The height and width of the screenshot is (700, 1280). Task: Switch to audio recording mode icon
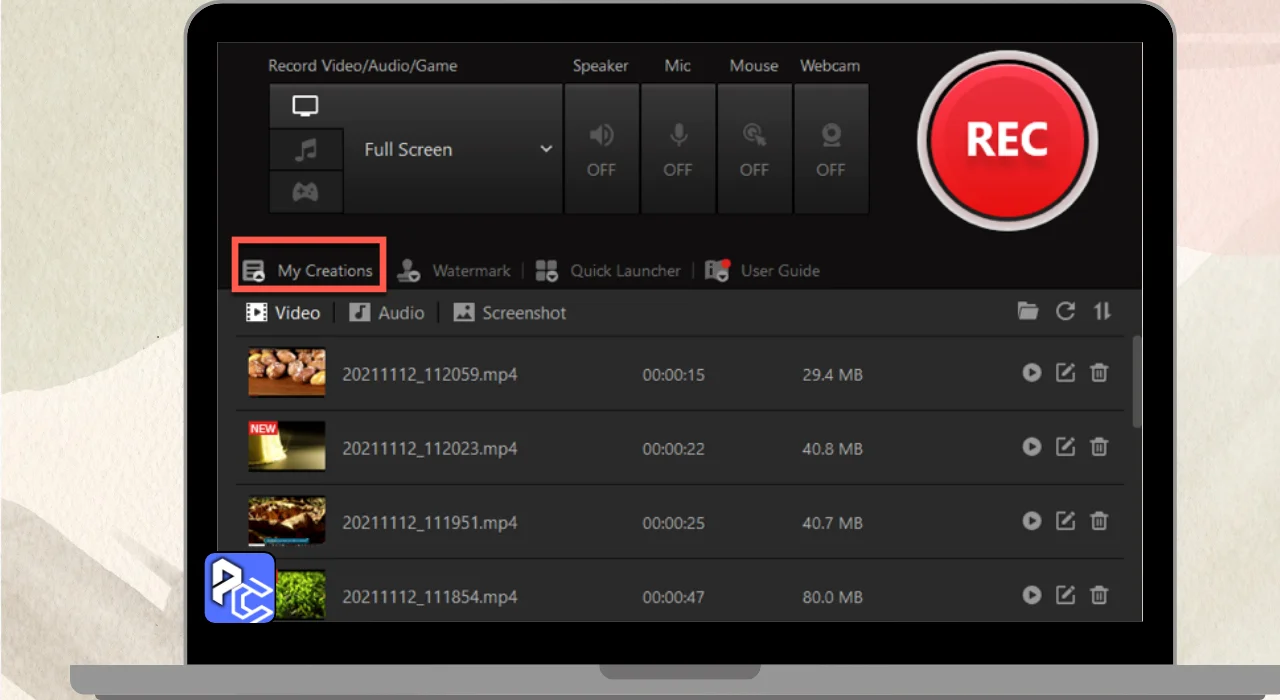pos(305,150)
